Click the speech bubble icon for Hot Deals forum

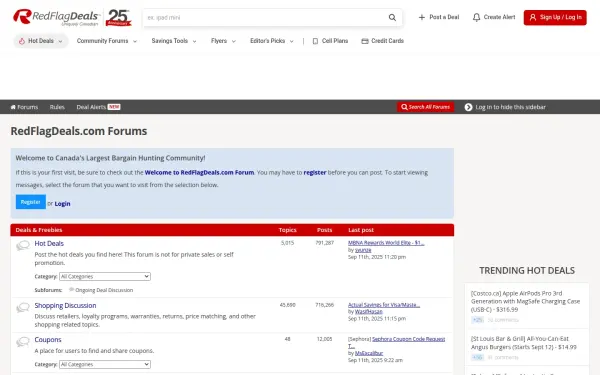pyautogui.click(x=23, y=245)
